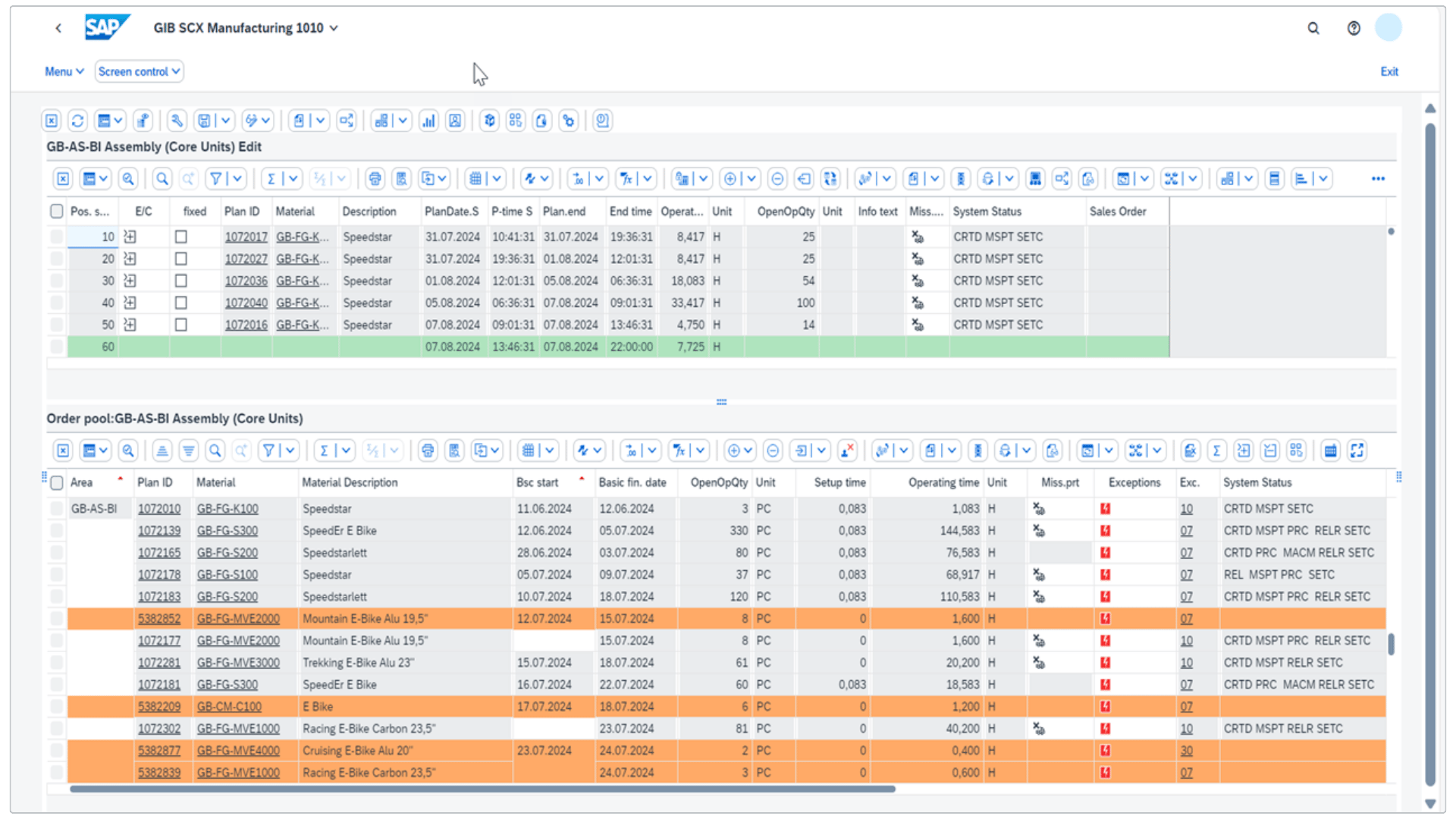Image resolution: width=1456 pixels, height=819 pixels.
Task: Open the bar chart analysis icon
Action: coord(428,120)
